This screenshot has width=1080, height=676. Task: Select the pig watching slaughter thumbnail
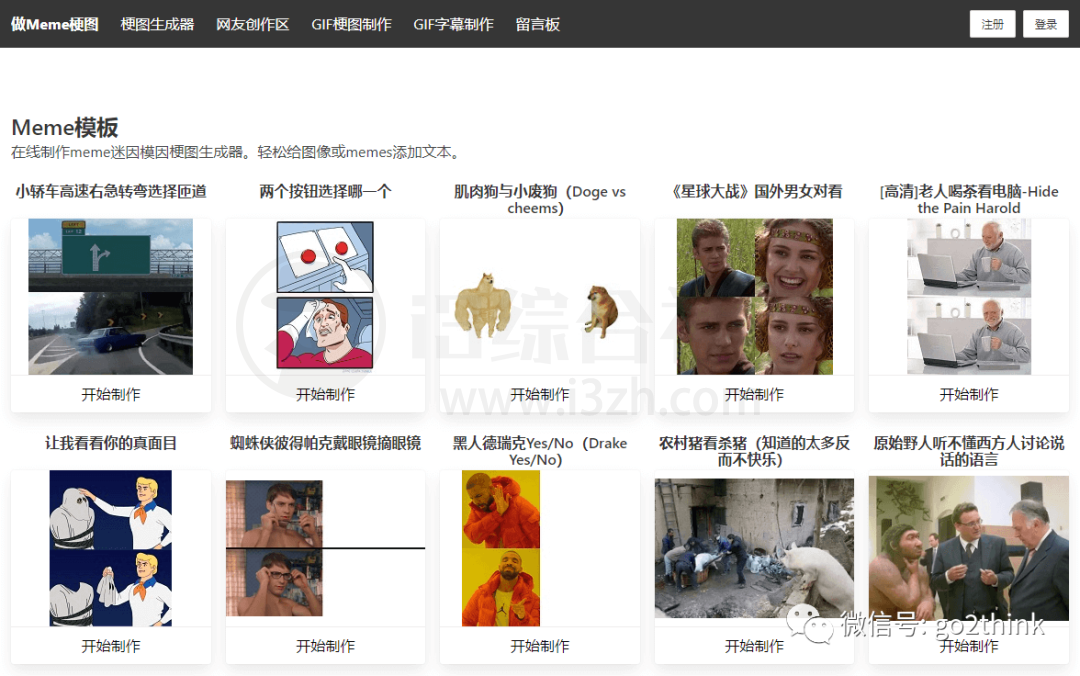pos(754,549)
